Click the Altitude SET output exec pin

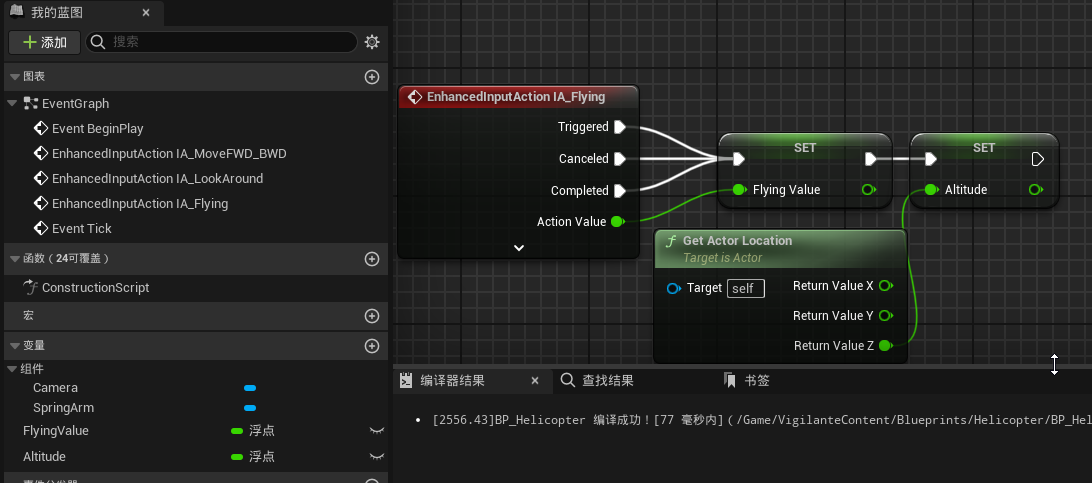(1037, 159)
